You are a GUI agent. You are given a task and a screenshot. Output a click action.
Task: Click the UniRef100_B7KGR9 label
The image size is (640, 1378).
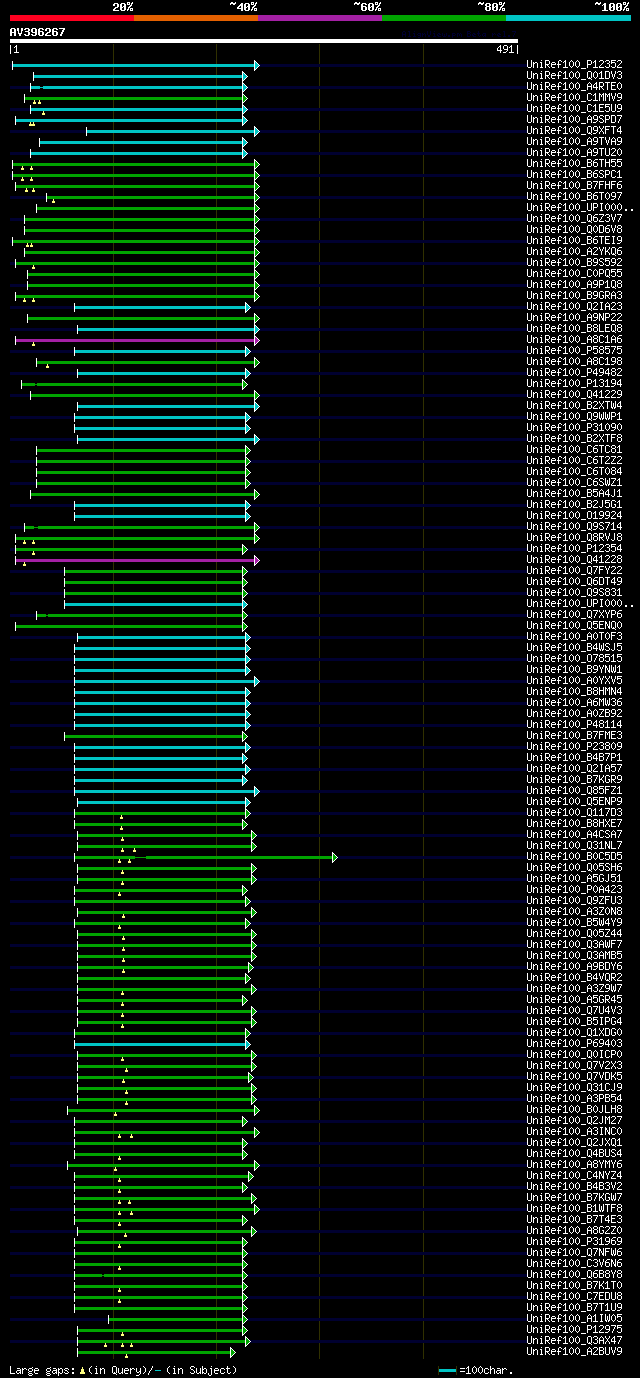[x=574, y=780]
